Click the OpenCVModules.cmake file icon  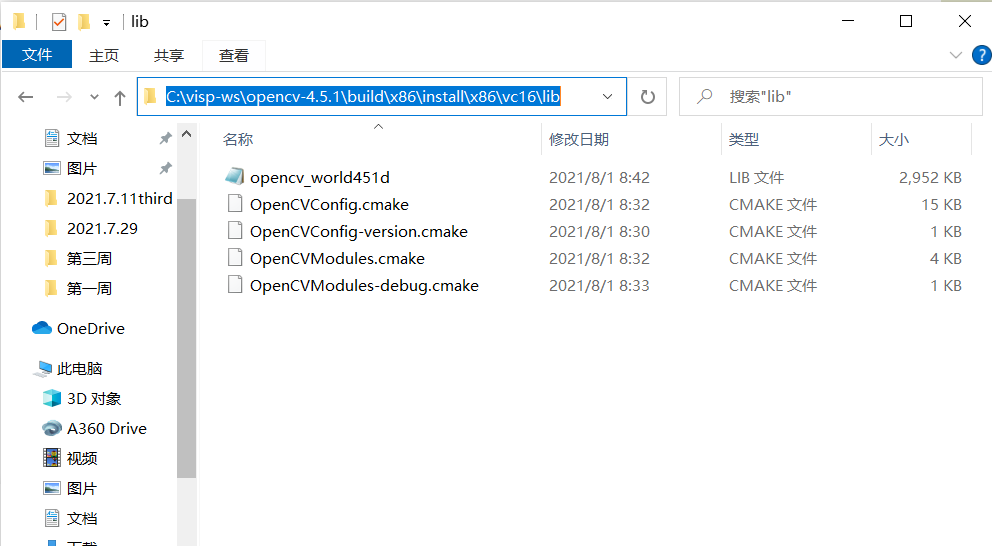point(235,257)
